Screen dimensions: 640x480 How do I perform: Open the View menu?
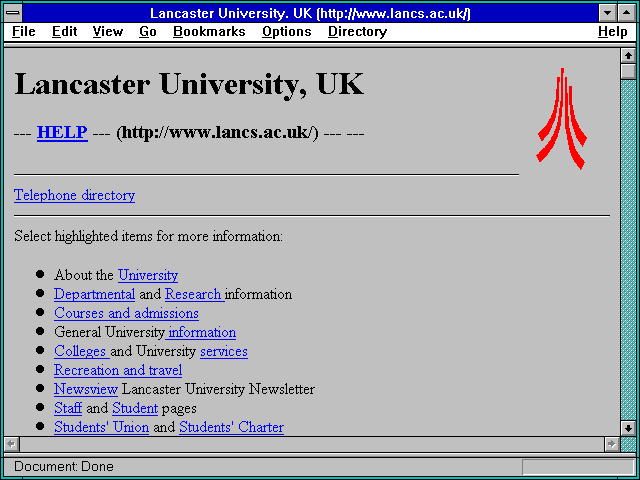108,31
